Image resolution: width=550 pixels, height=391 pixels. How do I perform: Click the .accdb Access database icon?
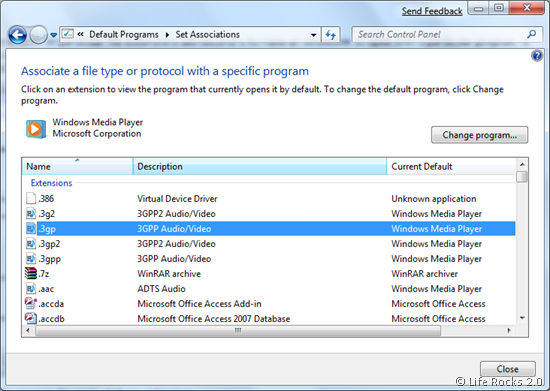click(31, 318)
